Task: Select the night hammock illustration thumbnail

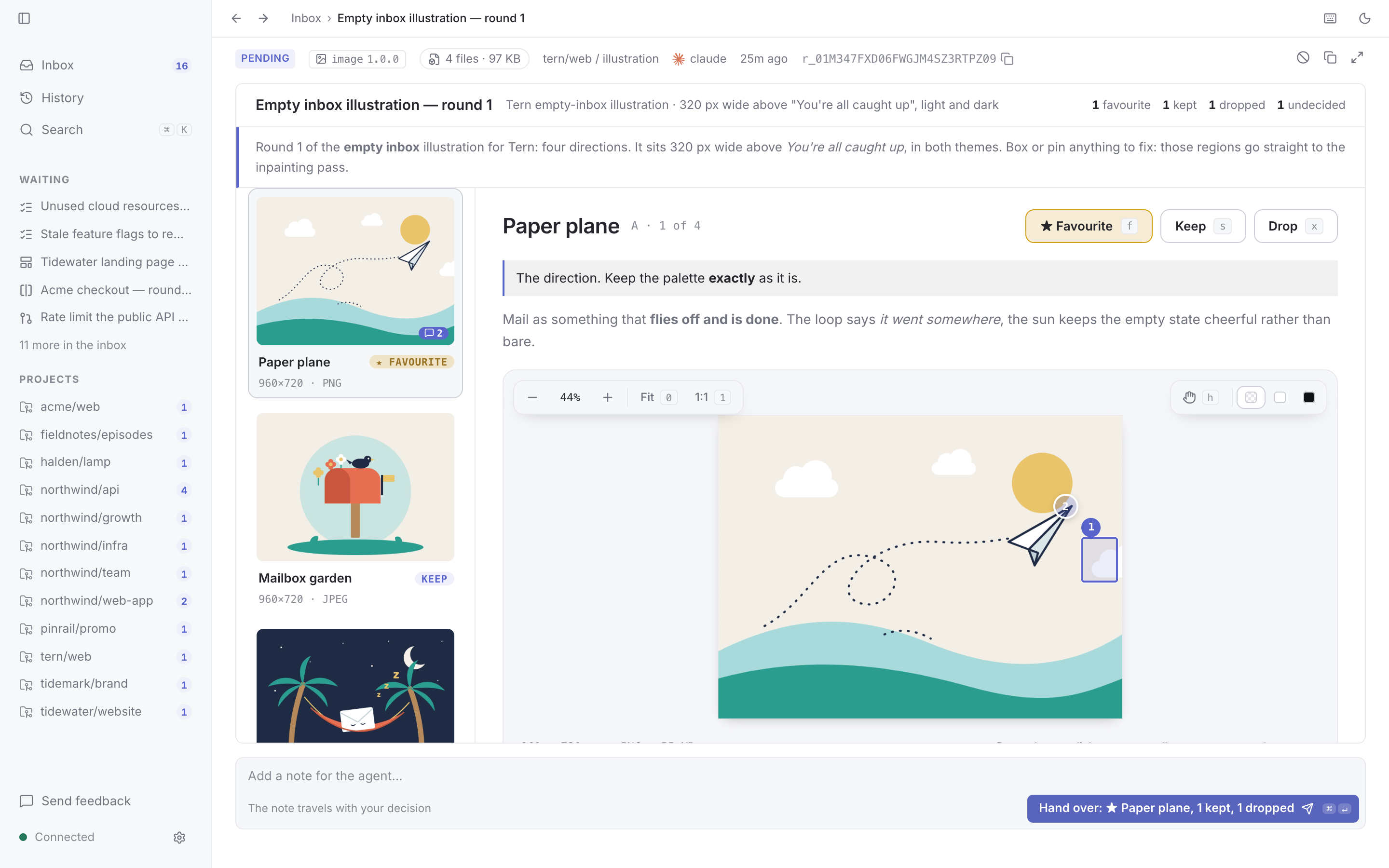Action: [x=355, y=685]
